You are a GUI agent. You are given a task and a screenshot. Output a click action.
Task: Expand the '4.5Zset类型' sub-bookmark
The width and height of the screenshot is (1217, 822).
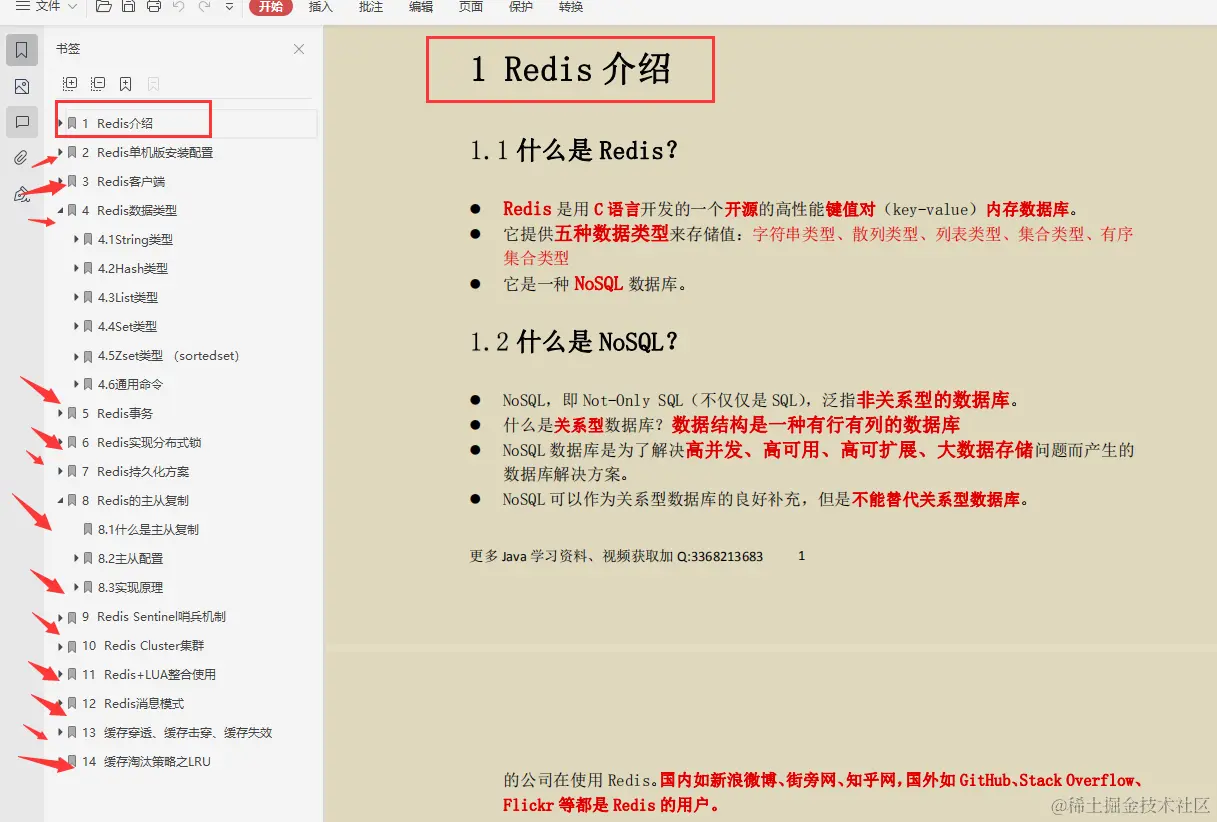77,355
